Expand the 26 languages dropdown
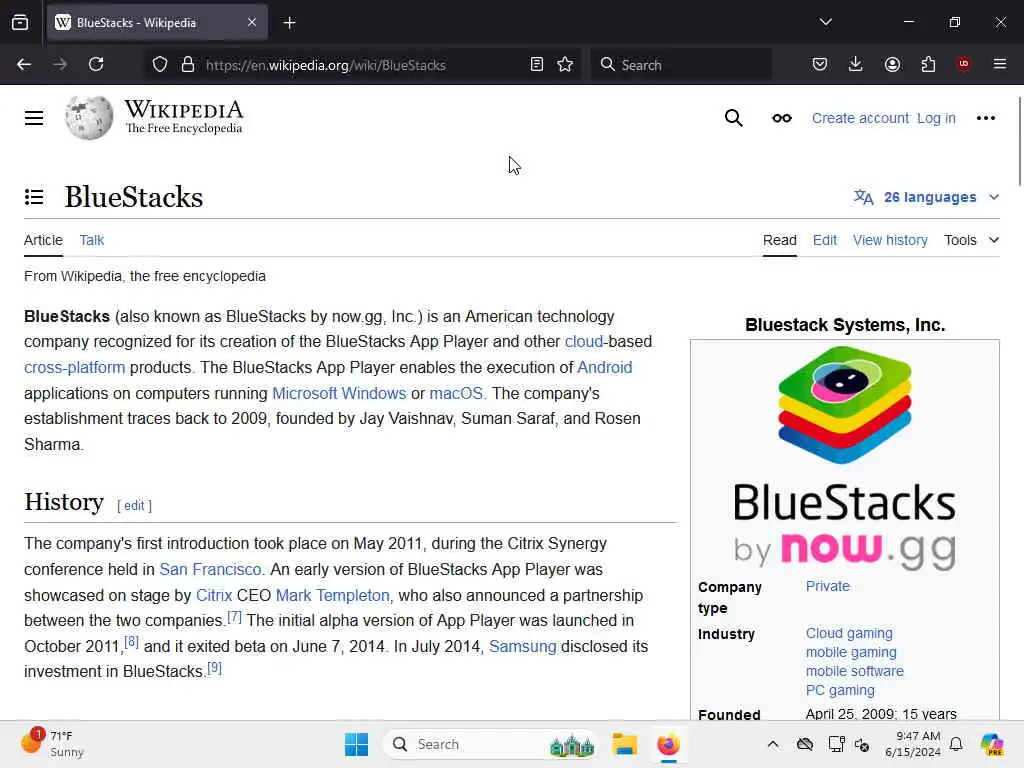This screenshot has height=768, width=1024. coord(927,197)
